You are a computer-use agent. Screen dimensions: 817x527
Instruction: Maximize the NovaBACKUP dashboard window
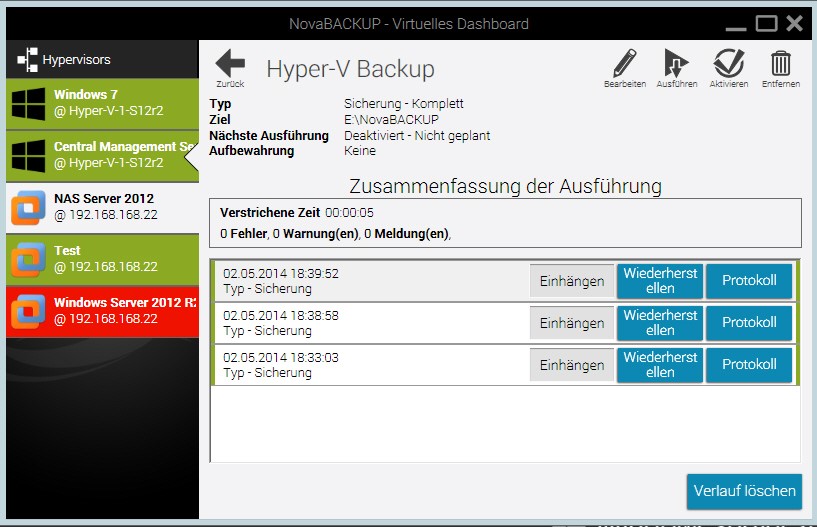[766, 23]
